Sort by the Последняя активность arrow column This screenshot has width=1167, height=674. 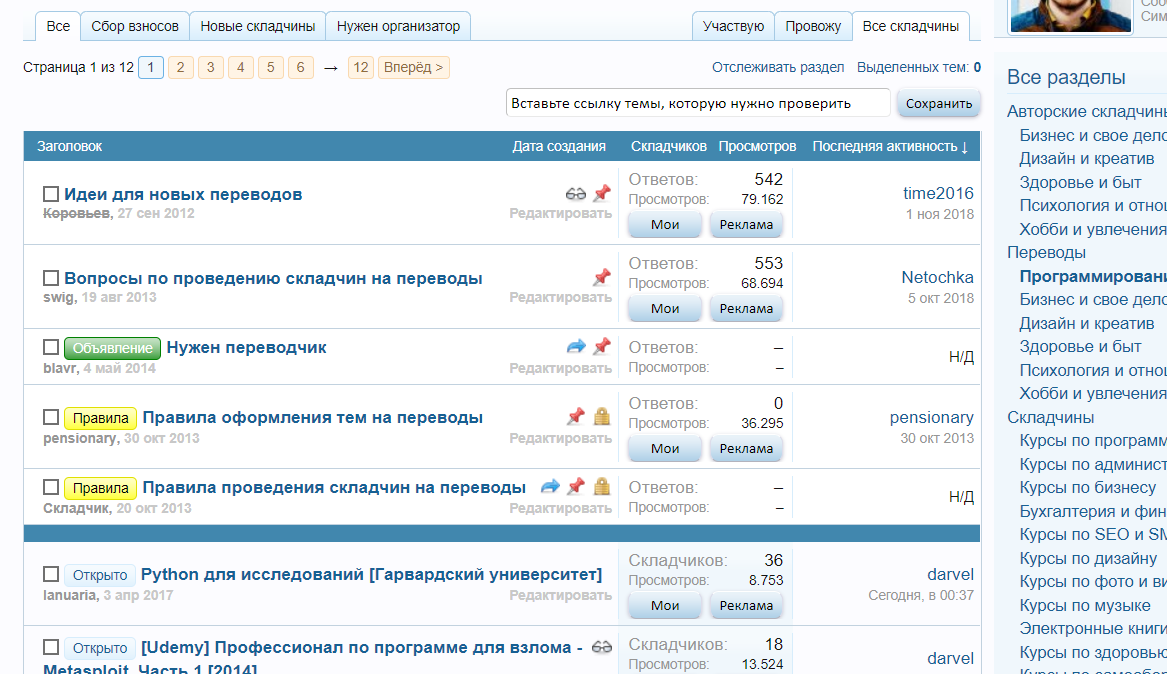coord(890,147)
